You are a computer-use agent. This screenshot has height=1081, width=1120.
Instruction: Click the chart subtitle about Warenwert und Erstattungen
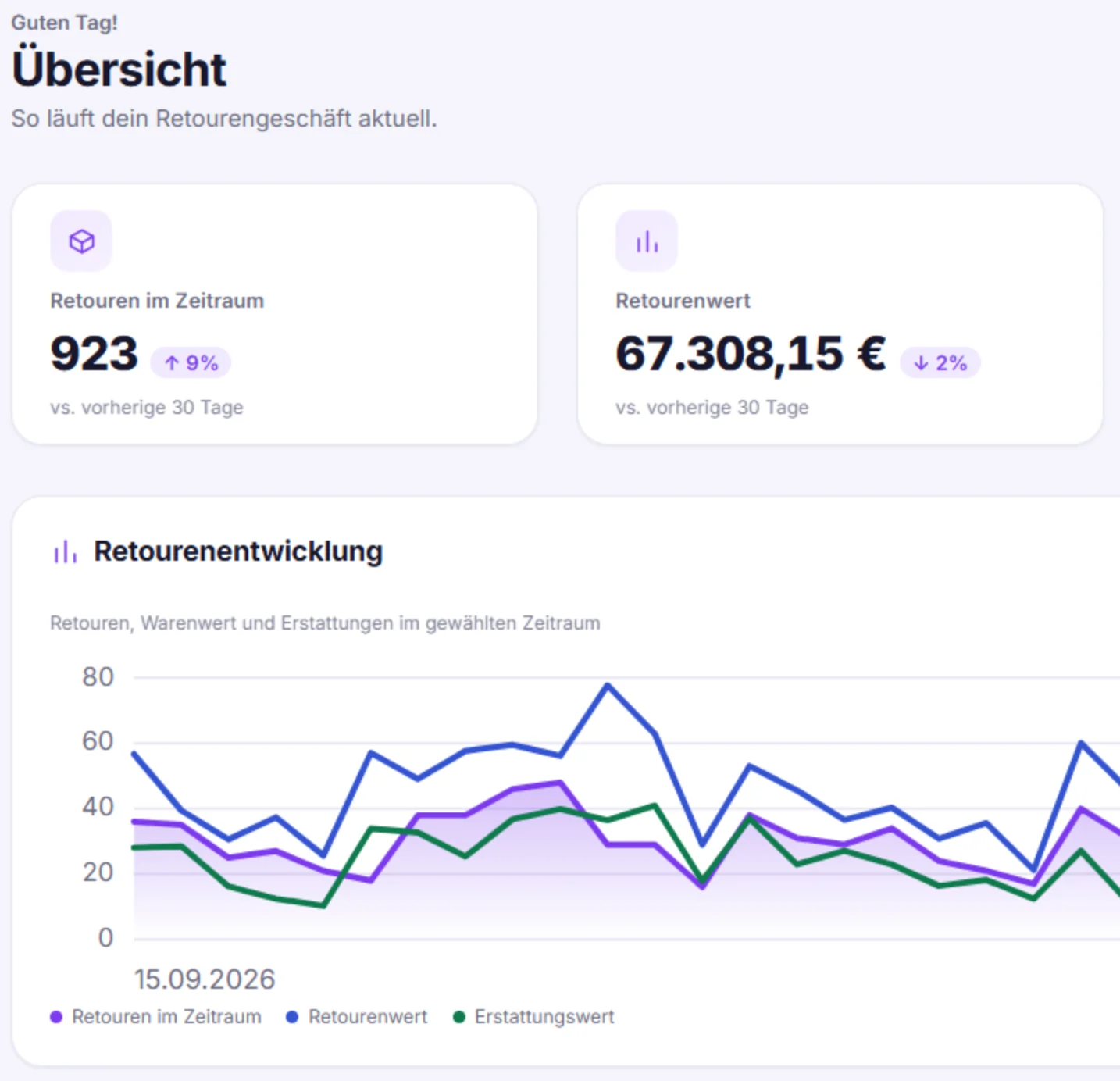(x=325, y=623)
